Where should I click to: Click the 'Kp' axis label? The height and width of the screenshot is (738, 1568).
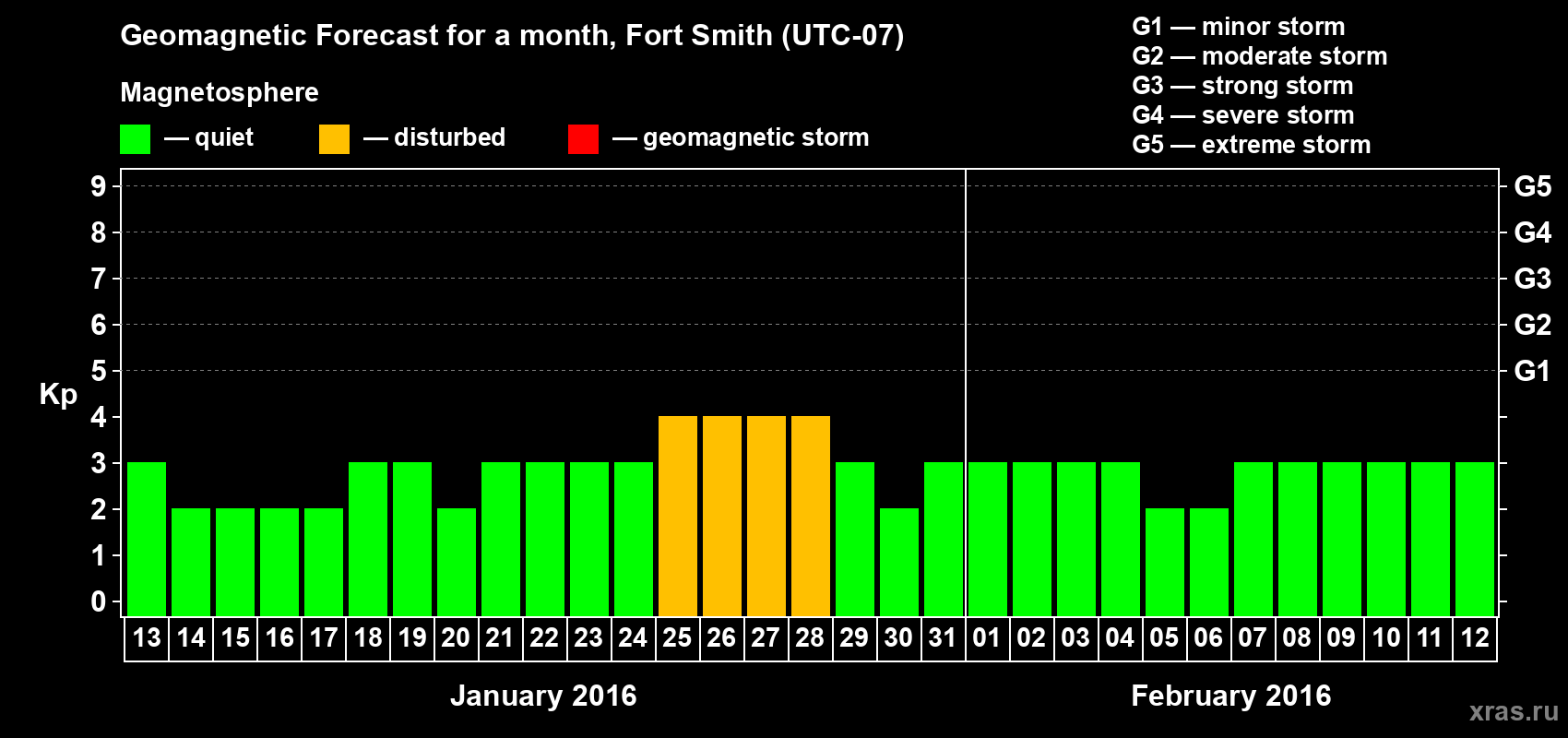[x=58, y=395]
